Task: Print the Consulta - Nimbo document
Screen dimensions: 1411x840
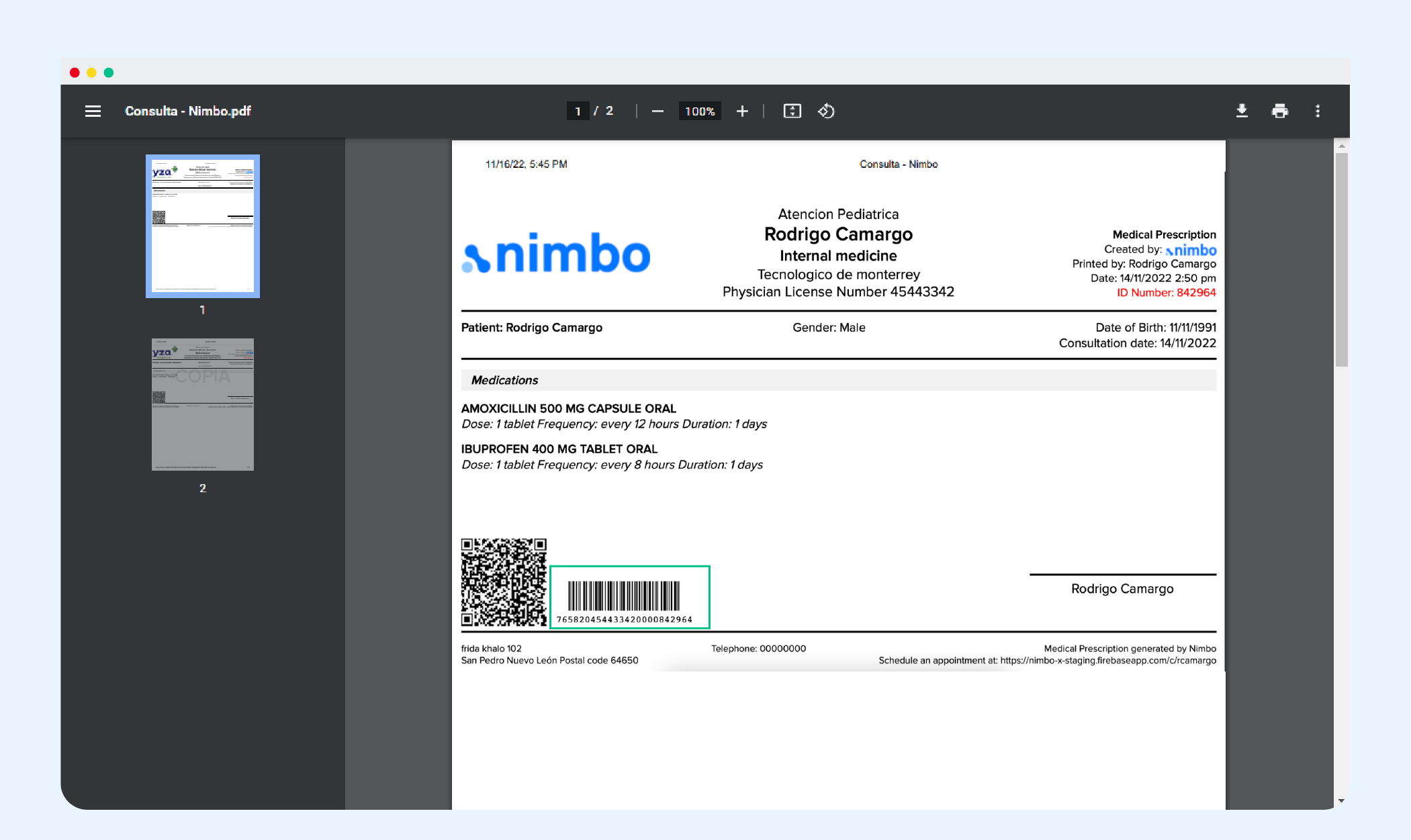Action: [1279, 111]
